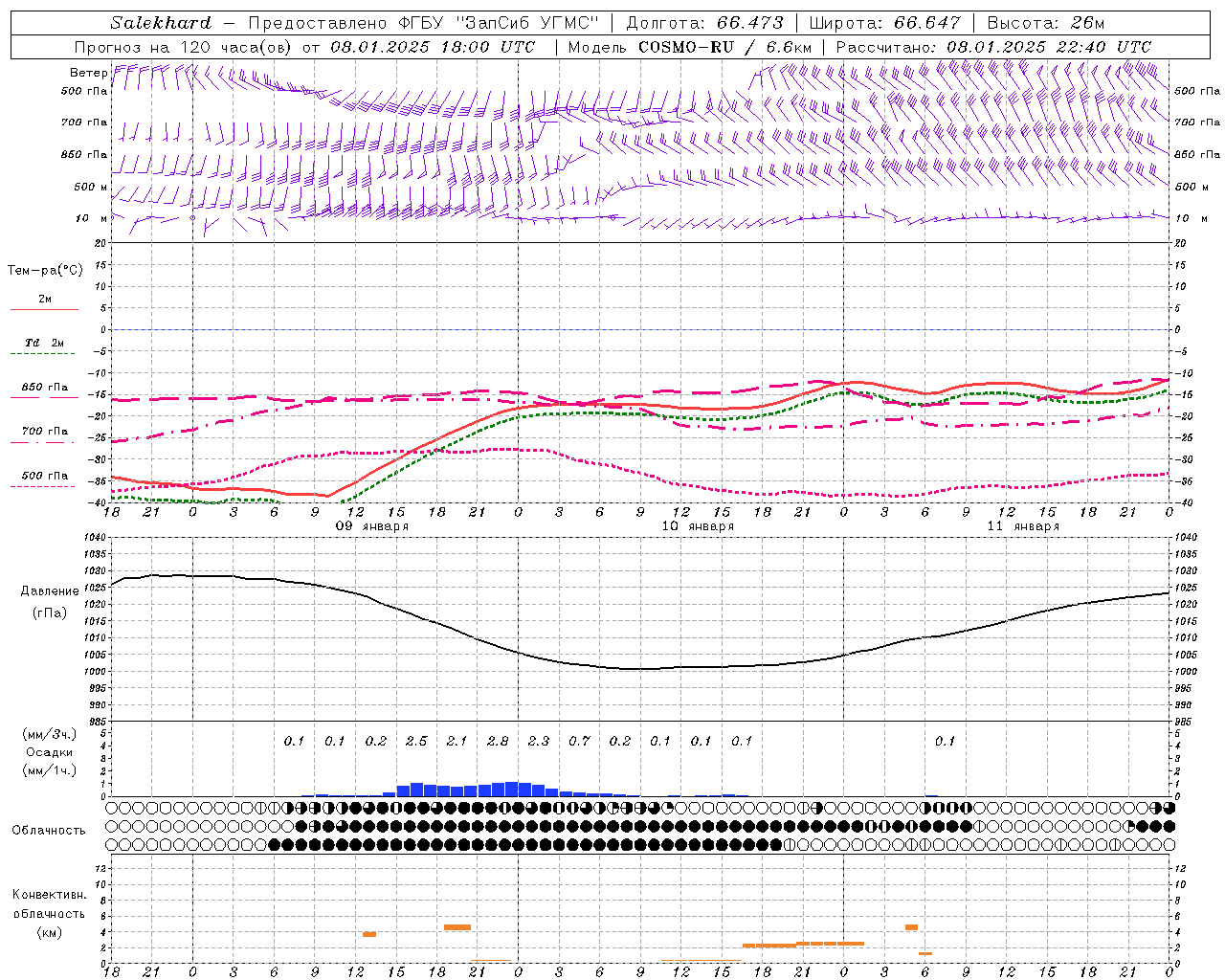Click the Ветер wind panel label
The width and height of the screenshot is (1225, 980).
[88, 73]
